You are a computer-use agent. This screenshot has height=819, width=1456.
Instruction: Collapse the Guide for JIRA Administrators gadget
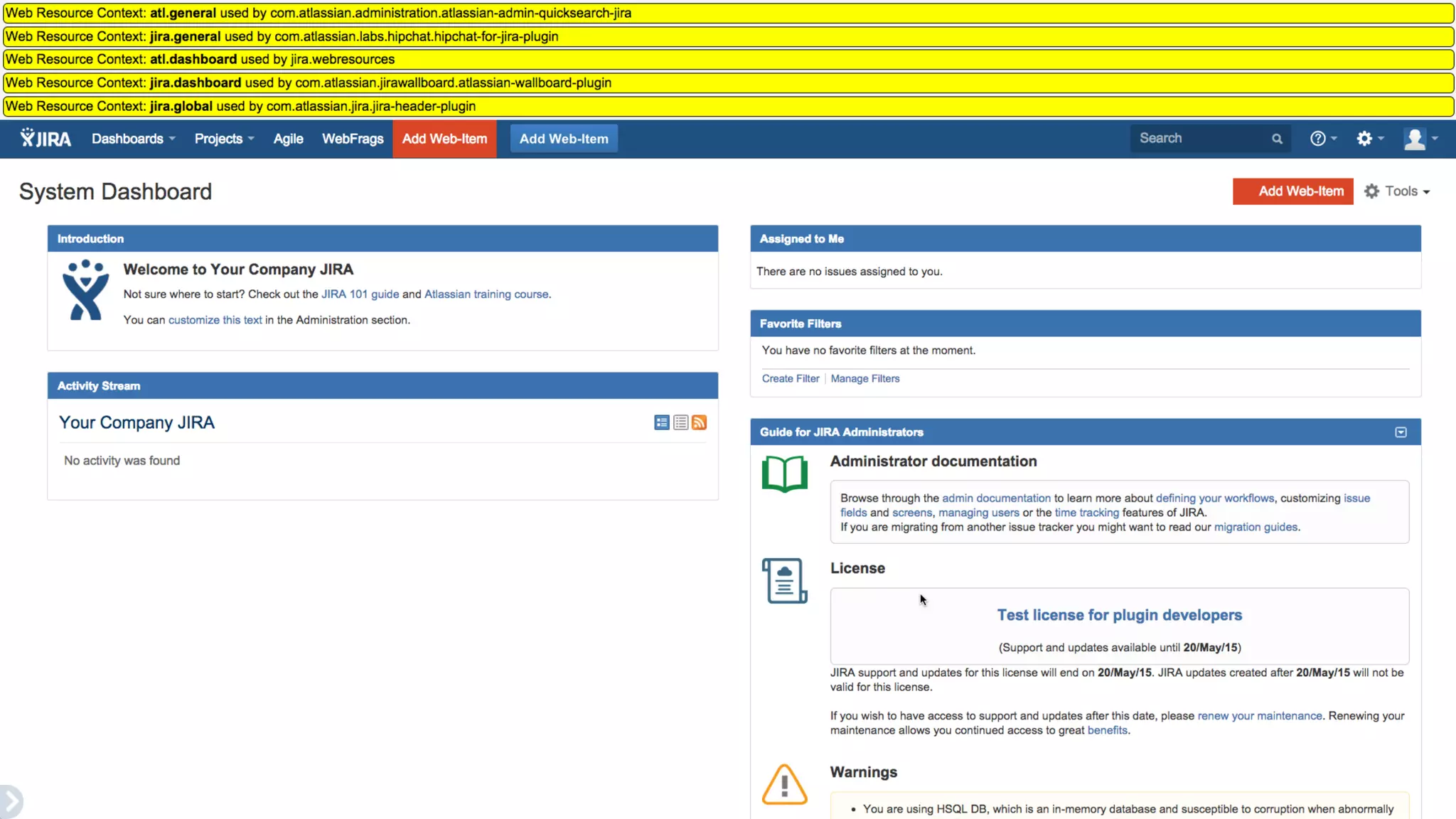coord(1401,432)
